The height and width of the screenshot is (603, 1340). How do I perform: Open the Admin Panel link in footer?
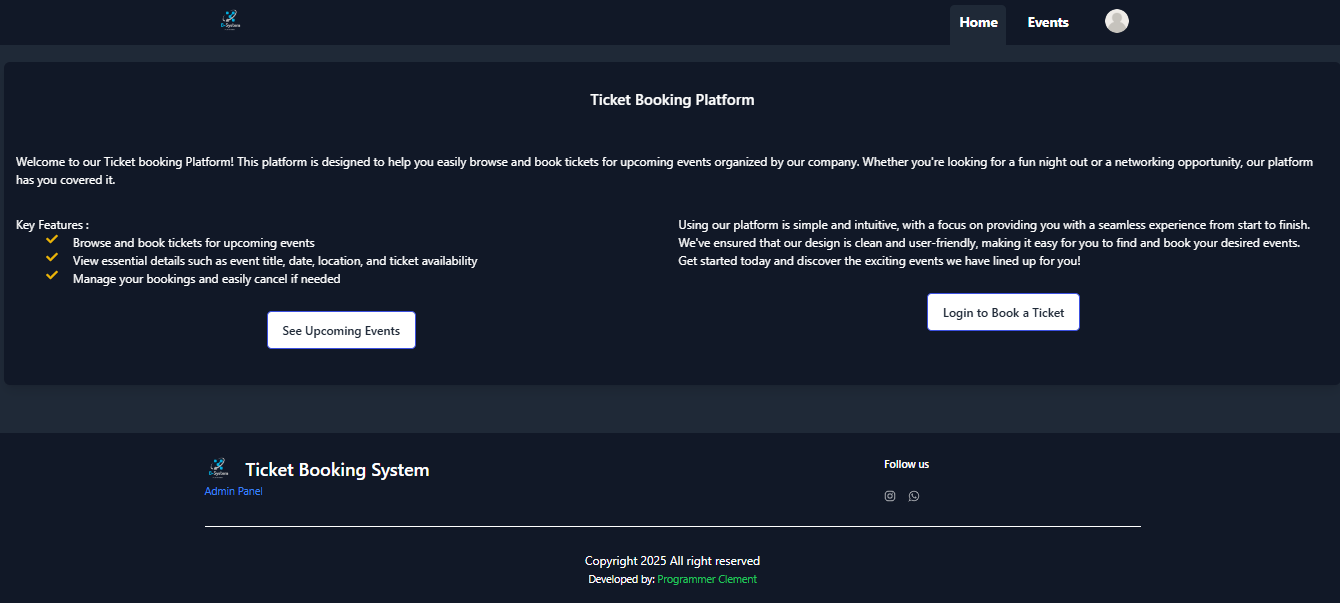pos(233,491)
